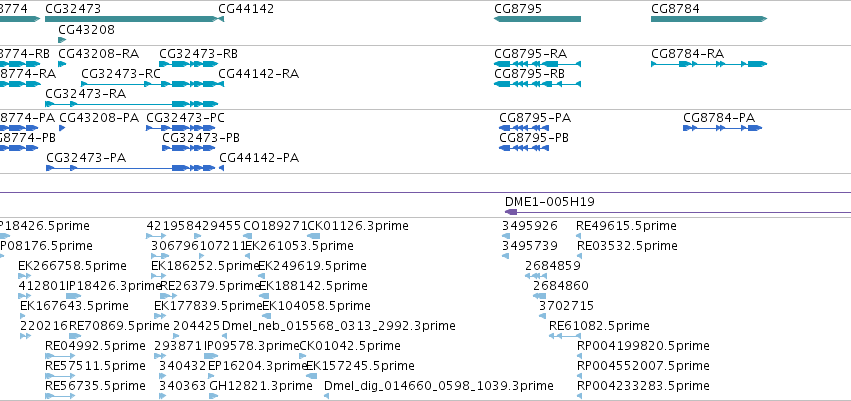This screenshot has height=401, width=851.
Task: Click transcript CG44142-RA label
Action: pyautogui.click(x=258, y=74)
